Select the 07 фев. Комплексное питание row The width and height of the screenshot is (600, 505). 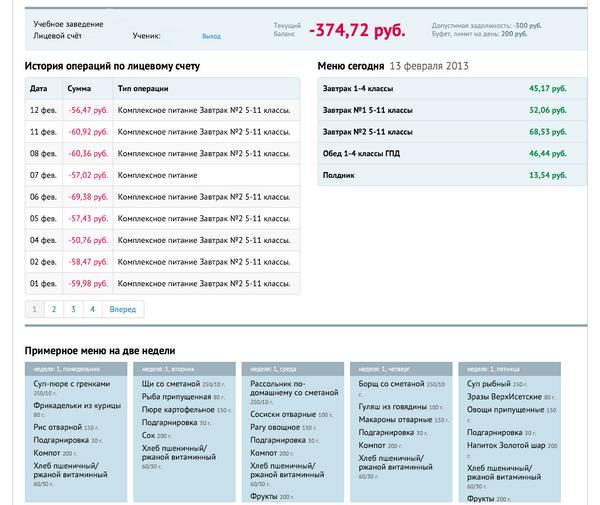coord(162,175)
